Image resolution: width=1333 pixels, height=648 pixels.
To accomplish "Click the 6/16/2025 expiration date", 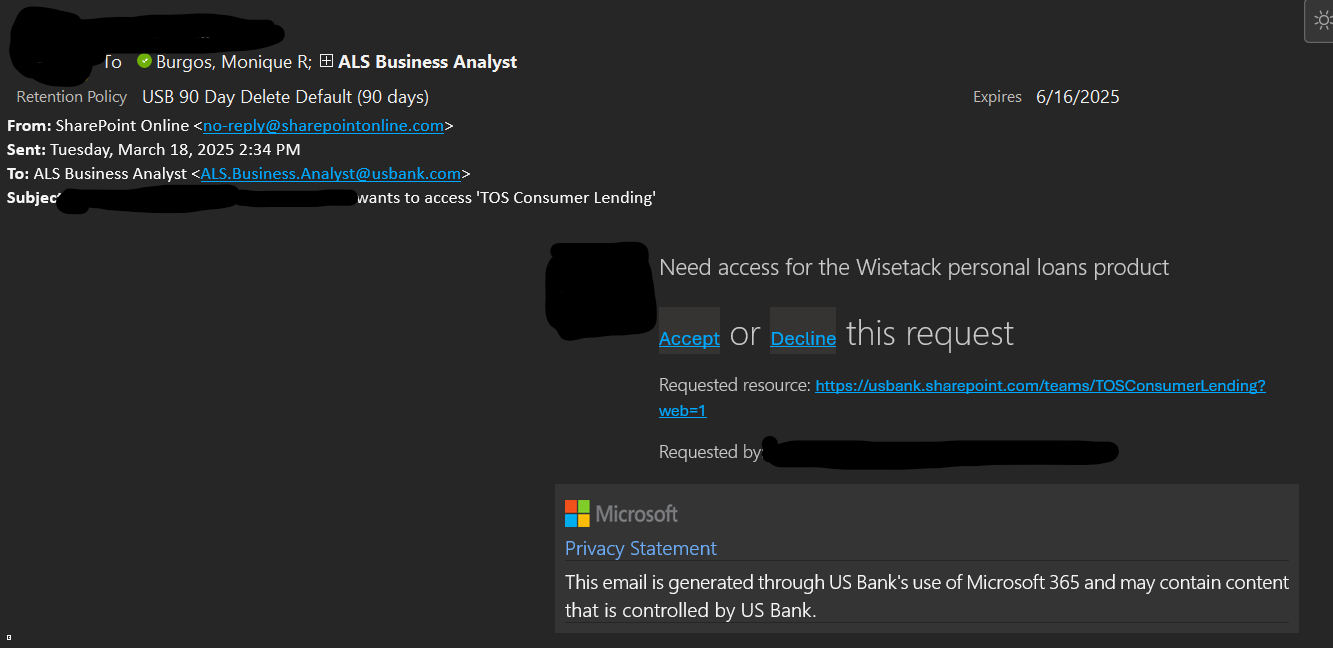I will (1078, 97).
